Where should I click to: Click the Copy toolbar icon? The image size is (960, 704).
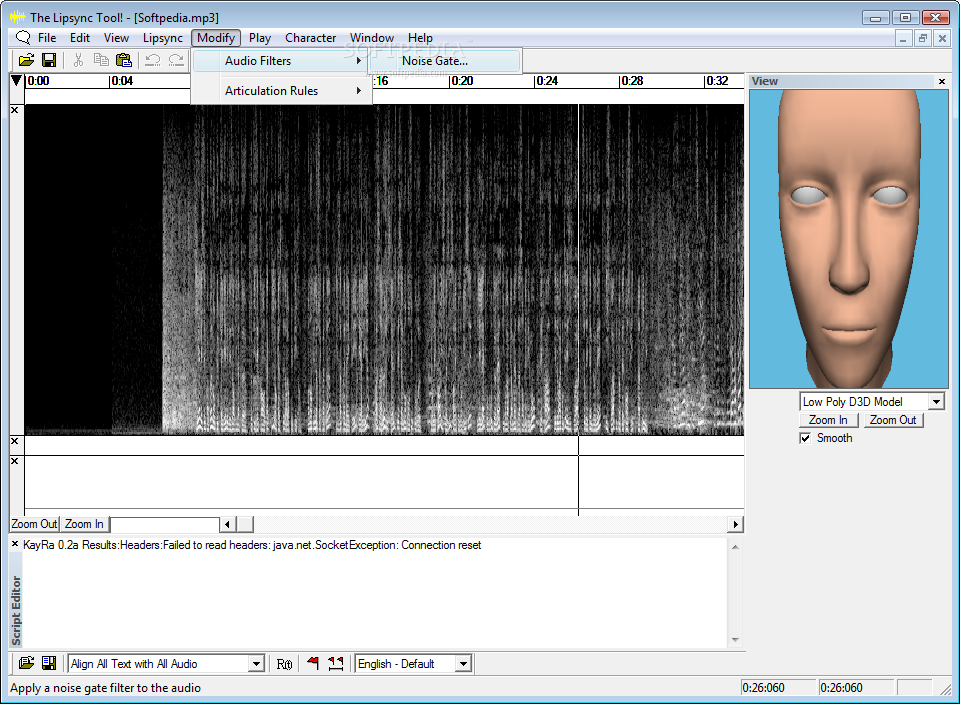101,60
